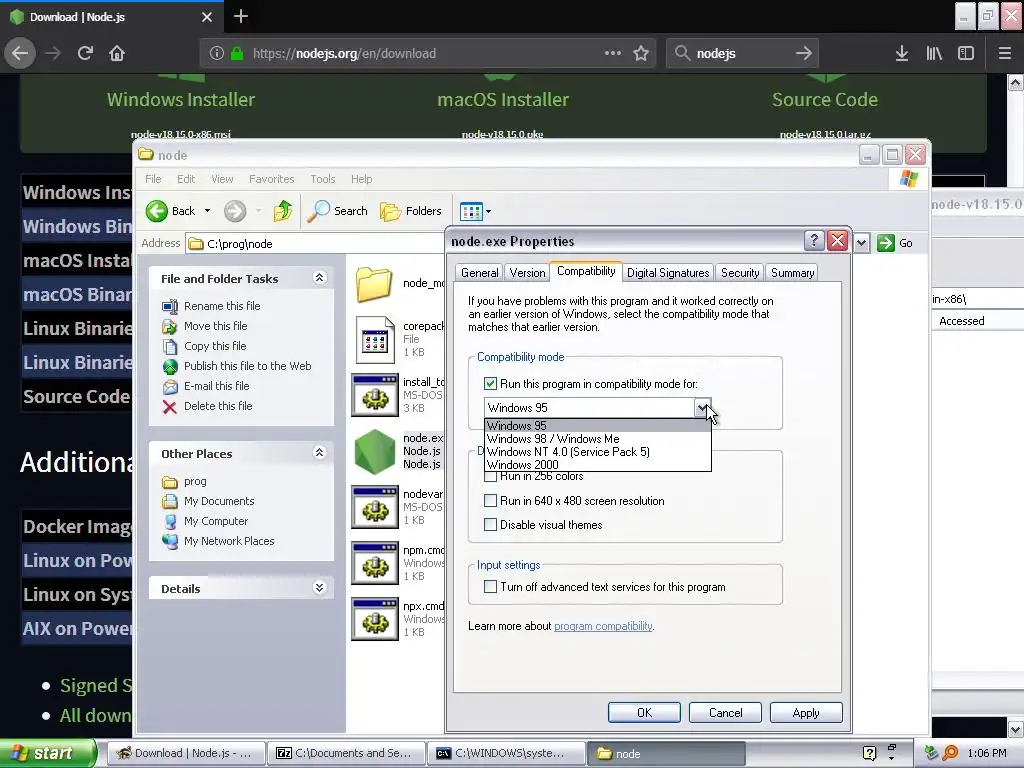
Task: Choose Windows 2000 from compatibility list
Action: 598,465
